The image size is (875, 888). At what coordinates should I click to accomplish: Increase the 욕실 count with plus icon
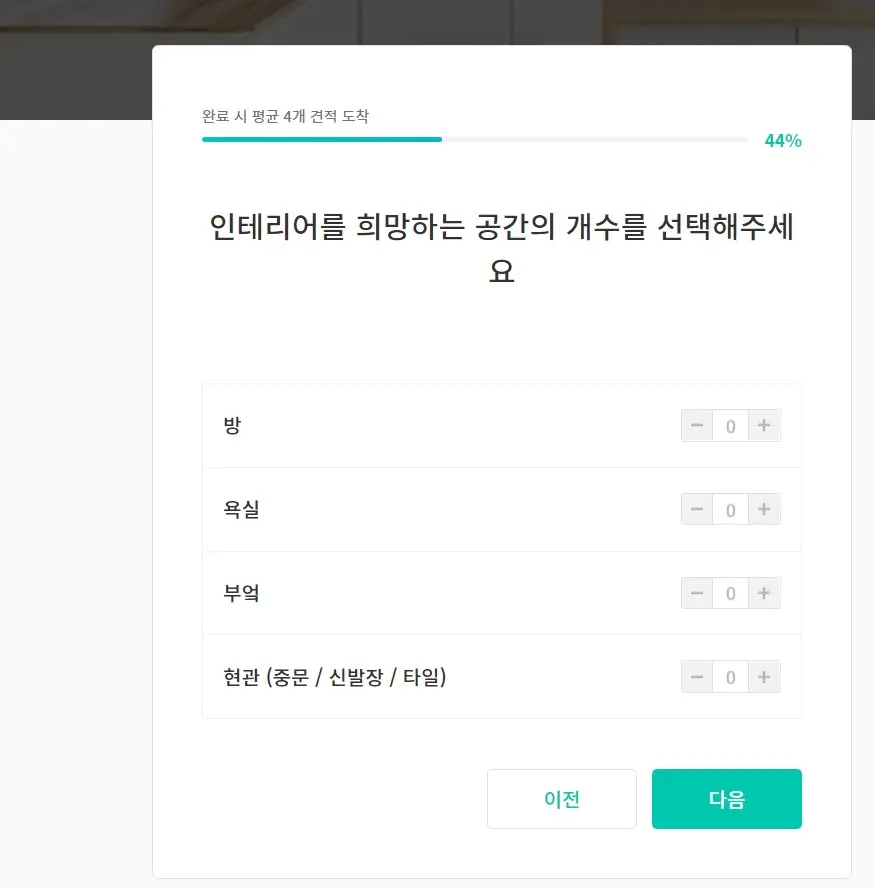763,509
